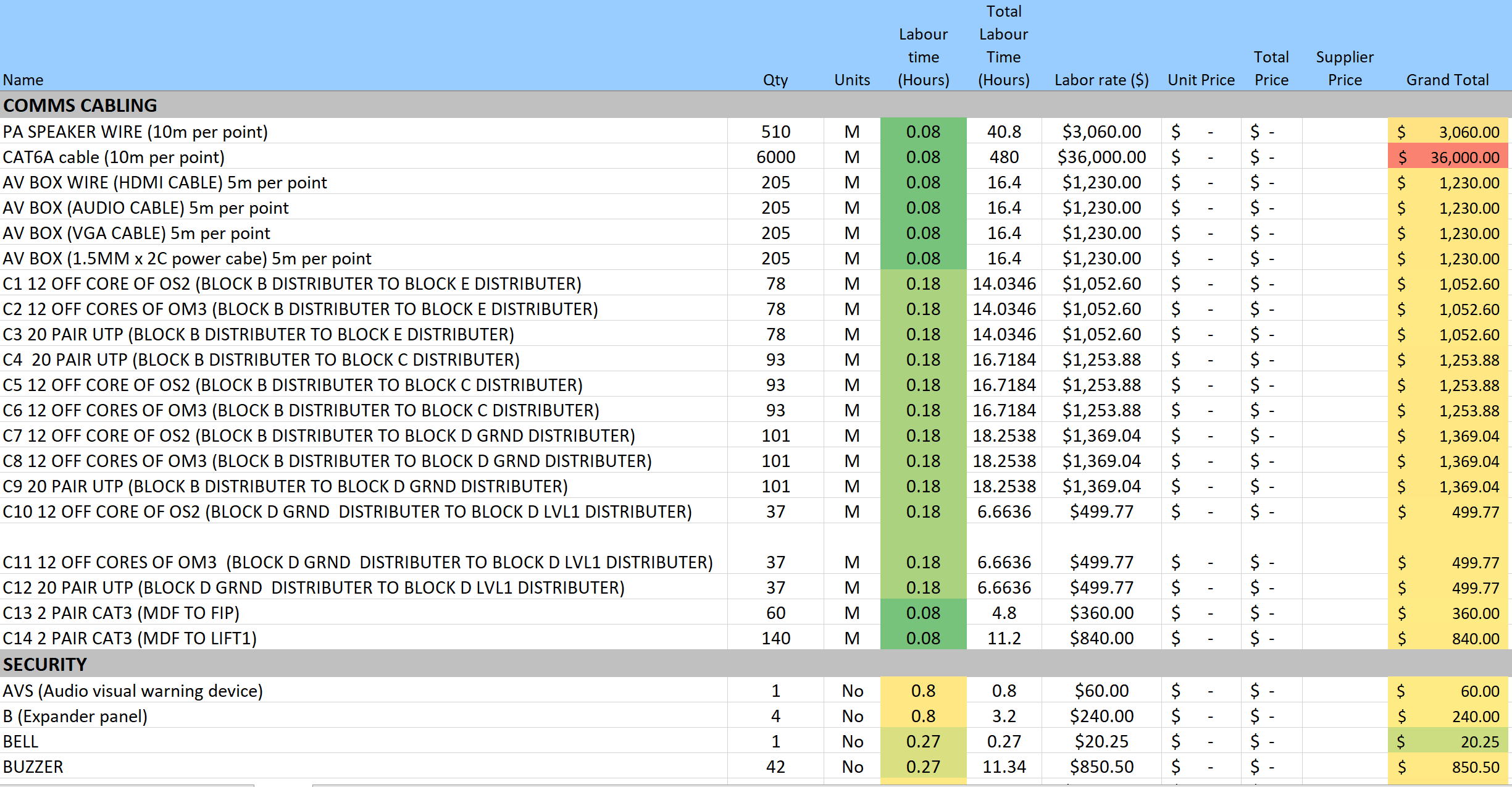Select the Qty column header
Screen dimensions: 1512x787
coord(775,80)
